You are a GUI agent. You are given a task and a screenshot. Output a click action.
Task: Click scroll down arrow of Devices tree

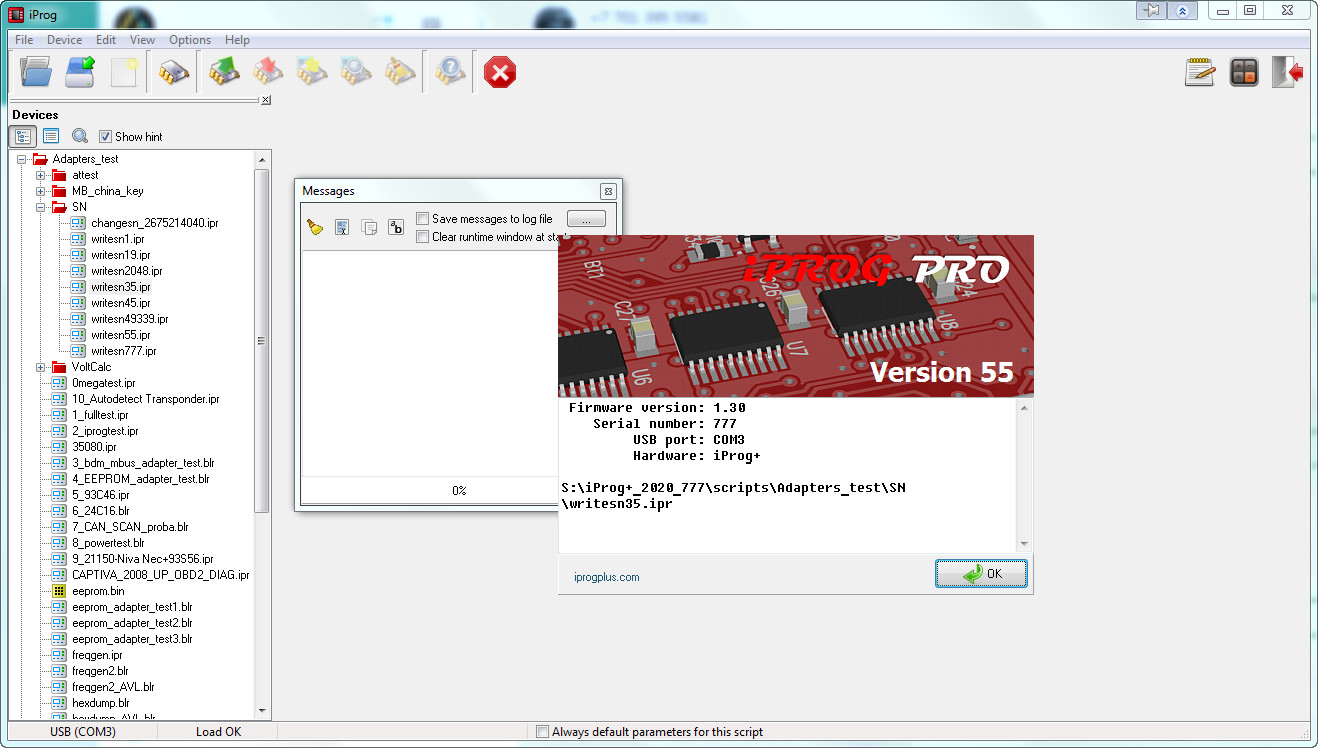[262, 711]
